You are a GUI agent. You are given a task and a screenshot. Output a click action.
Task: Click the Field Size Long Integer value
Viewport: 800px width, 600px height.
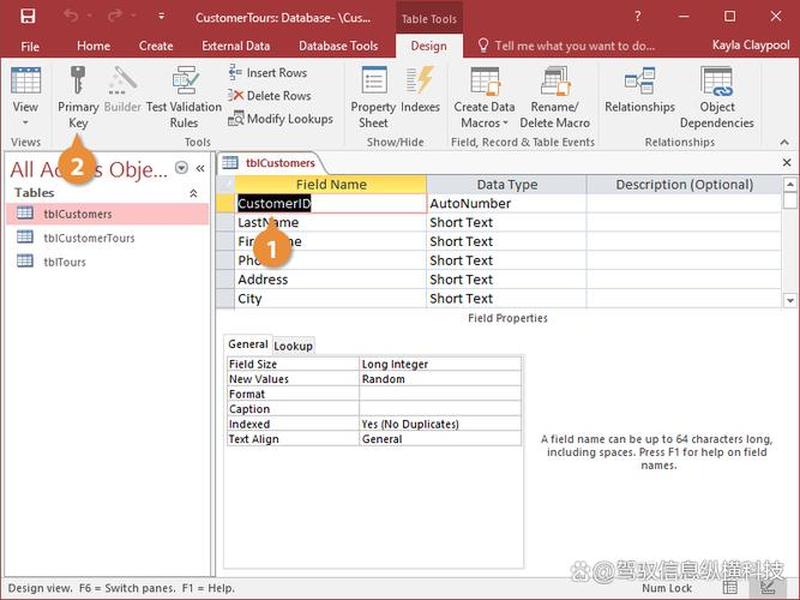440,364
